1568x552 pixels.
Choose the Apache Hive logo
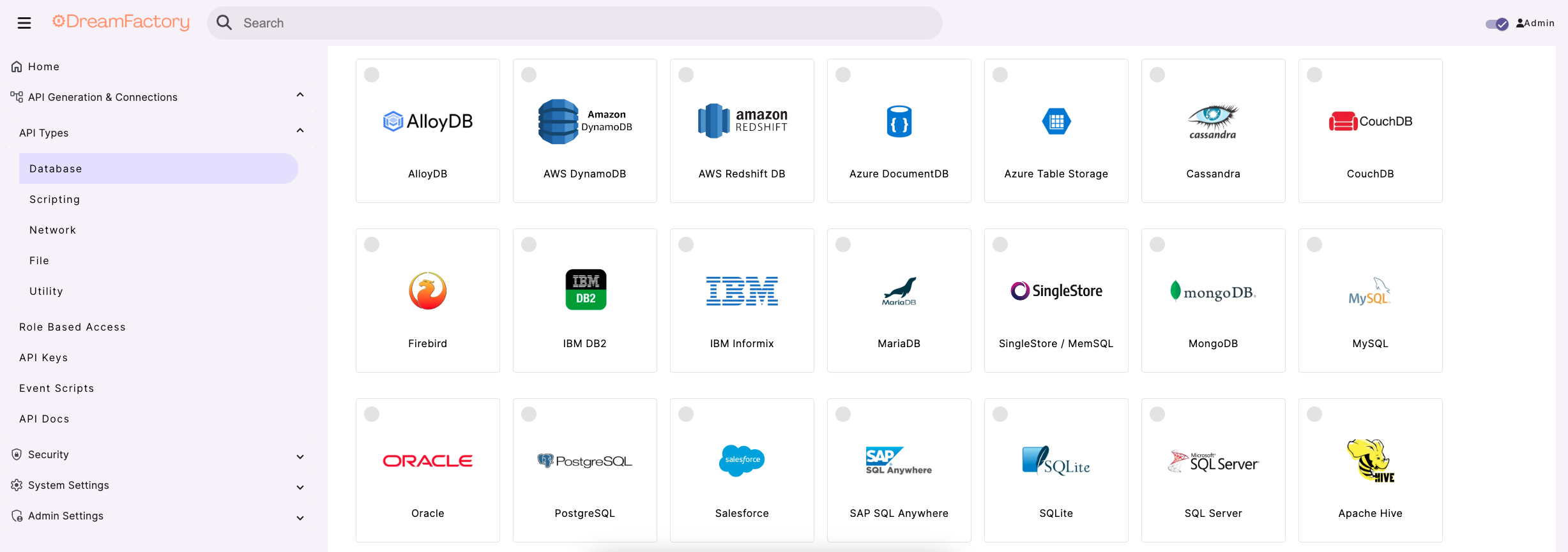[1370, 460]
